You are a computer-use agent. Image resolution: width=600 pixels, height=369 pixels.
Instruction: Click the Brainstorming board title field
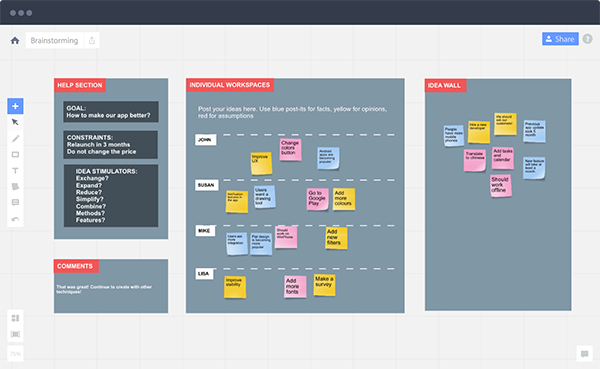tap(54, 40)
